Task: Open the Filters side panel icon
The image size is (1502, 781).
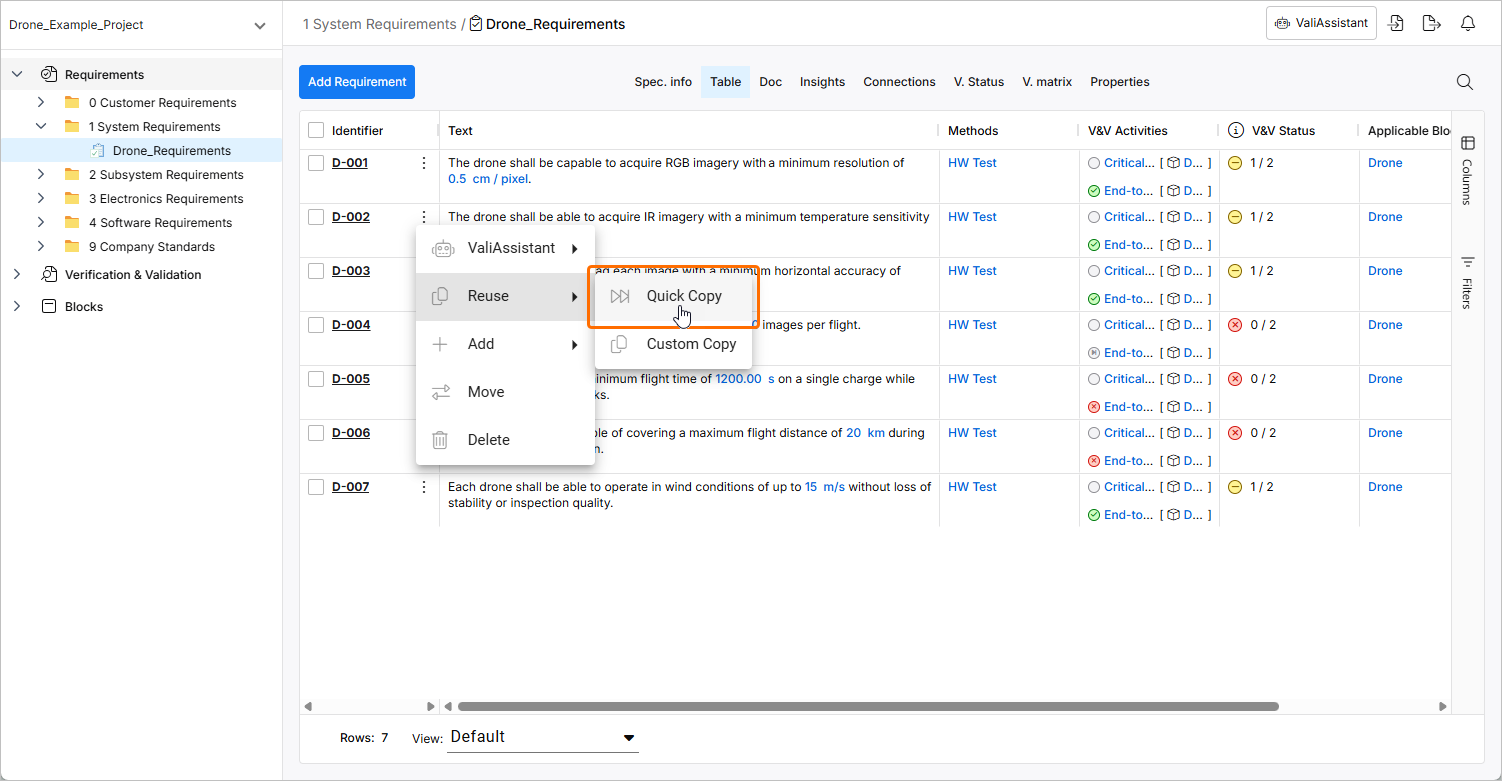Action: (1467, 262)
